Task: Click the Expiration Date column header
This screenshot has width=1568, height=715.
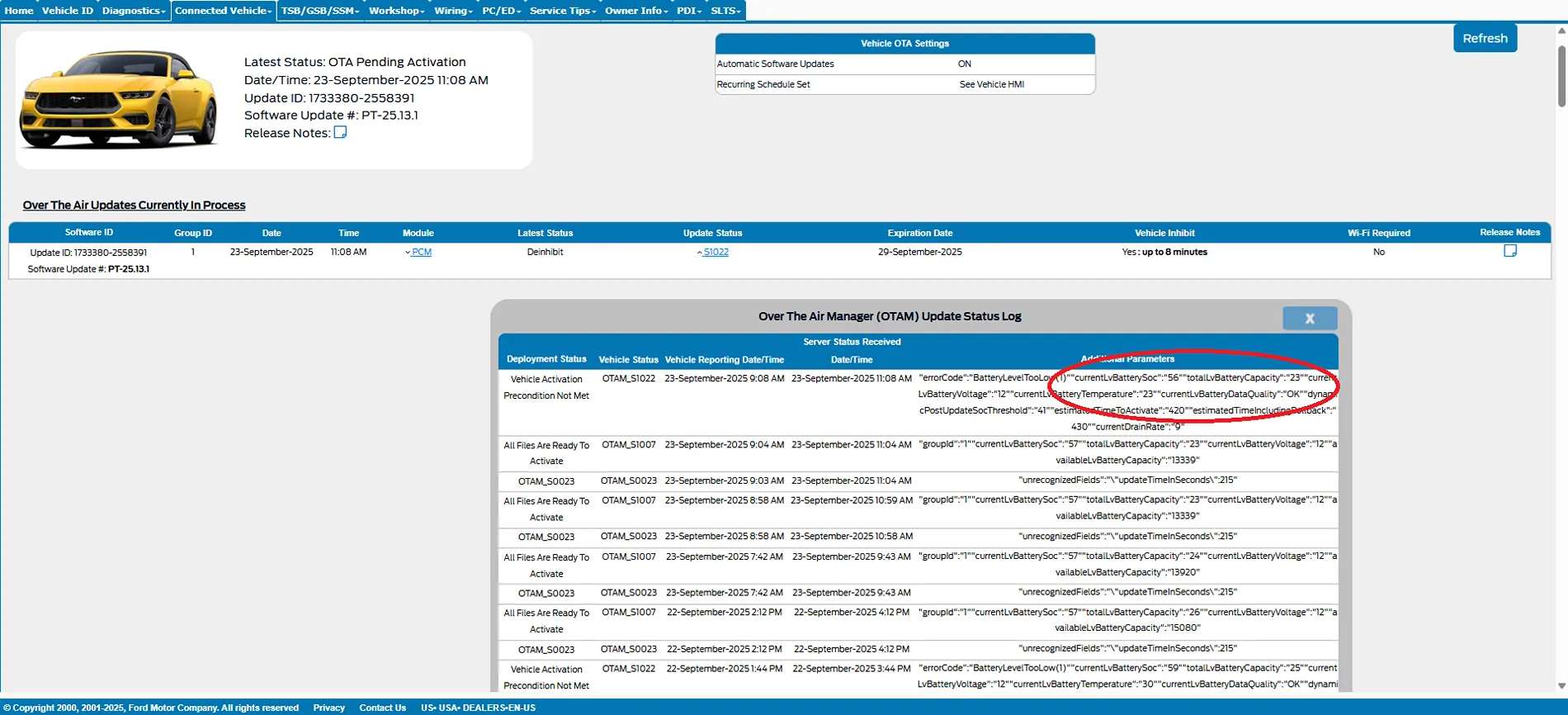Action: (920, 233)
